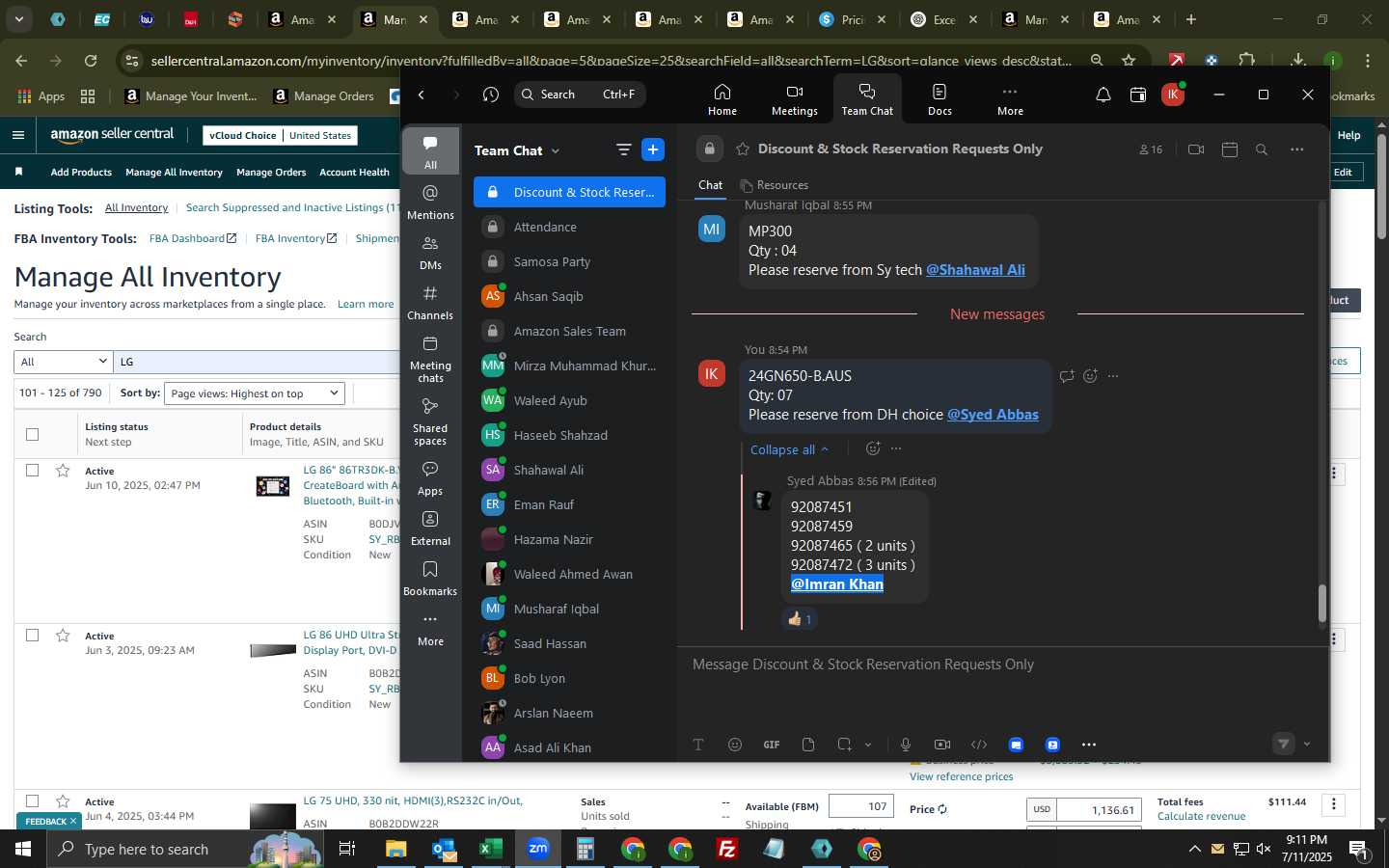This screenshot has height=868, width=1389.
Task: Open Zoom Home tab
Action: (722, 98)
